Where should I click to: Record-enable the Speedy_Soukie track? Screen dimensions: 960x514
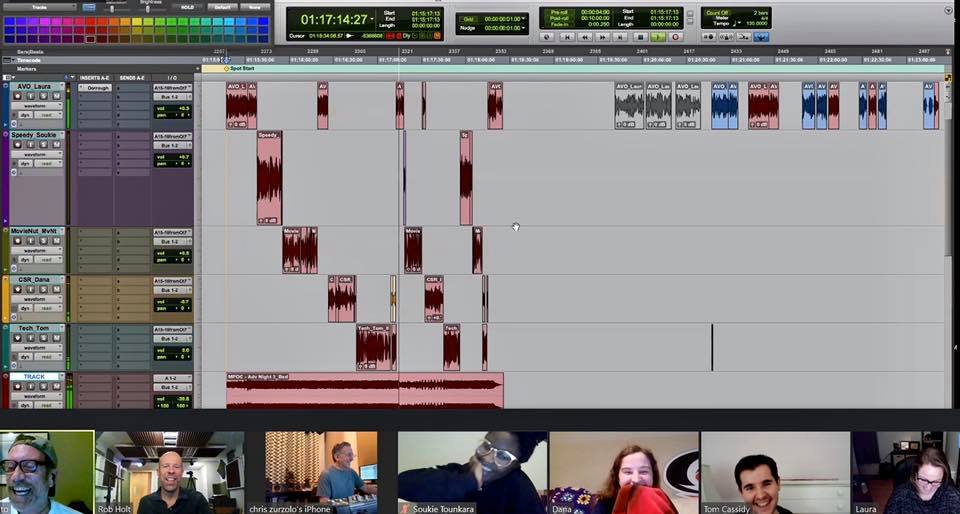pyautogui.click(x=17, y=144)
